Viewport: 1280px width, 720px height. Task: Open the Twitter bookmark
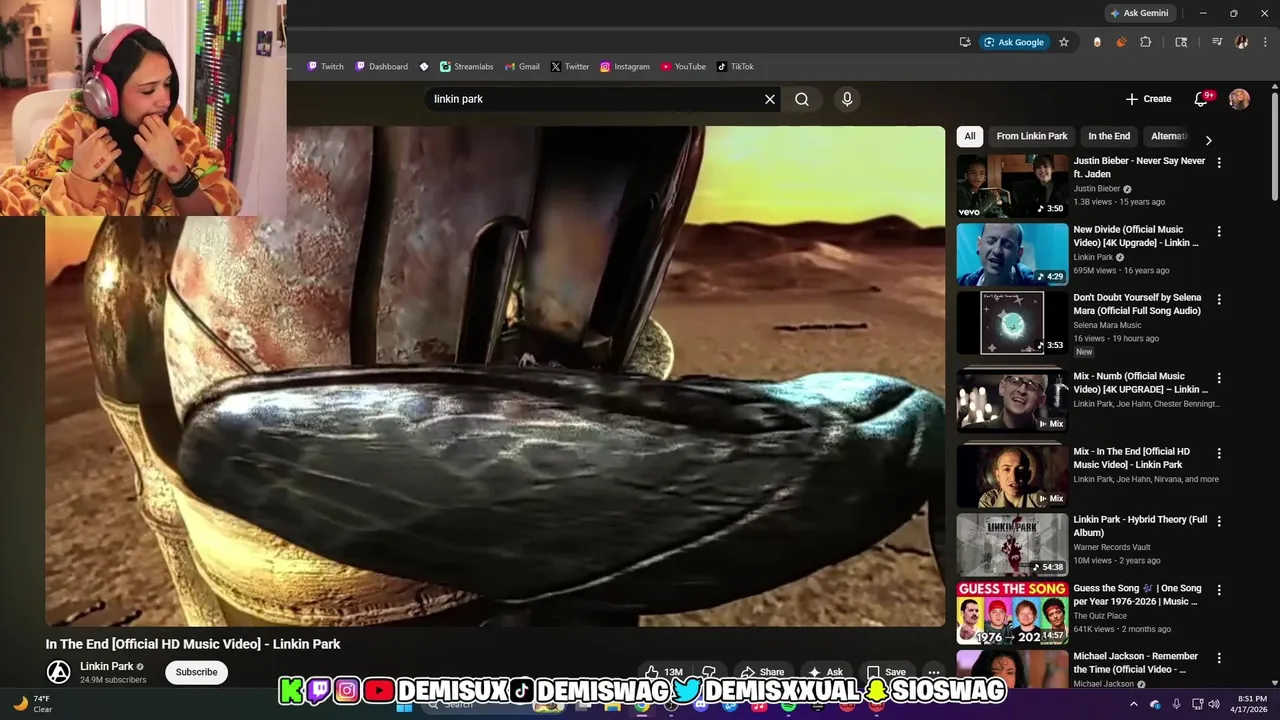click(570, 67)
